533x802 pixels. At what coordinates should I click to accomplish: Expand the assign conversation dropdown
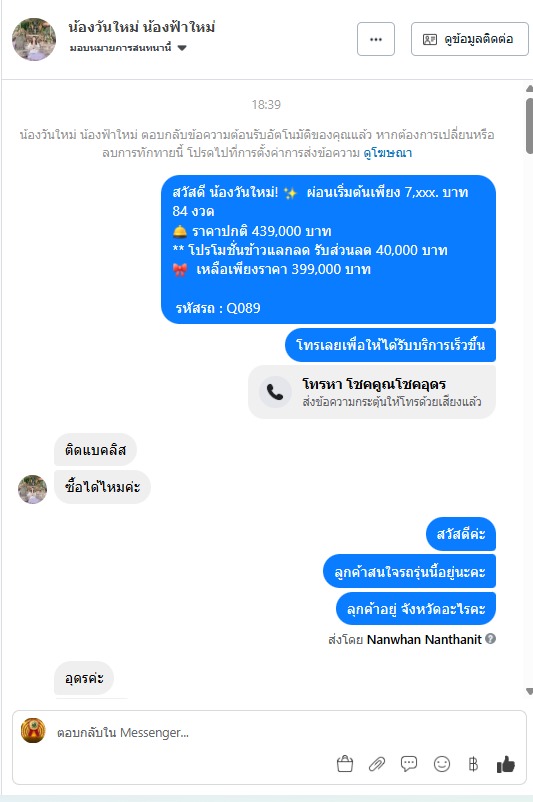[128, 48]
